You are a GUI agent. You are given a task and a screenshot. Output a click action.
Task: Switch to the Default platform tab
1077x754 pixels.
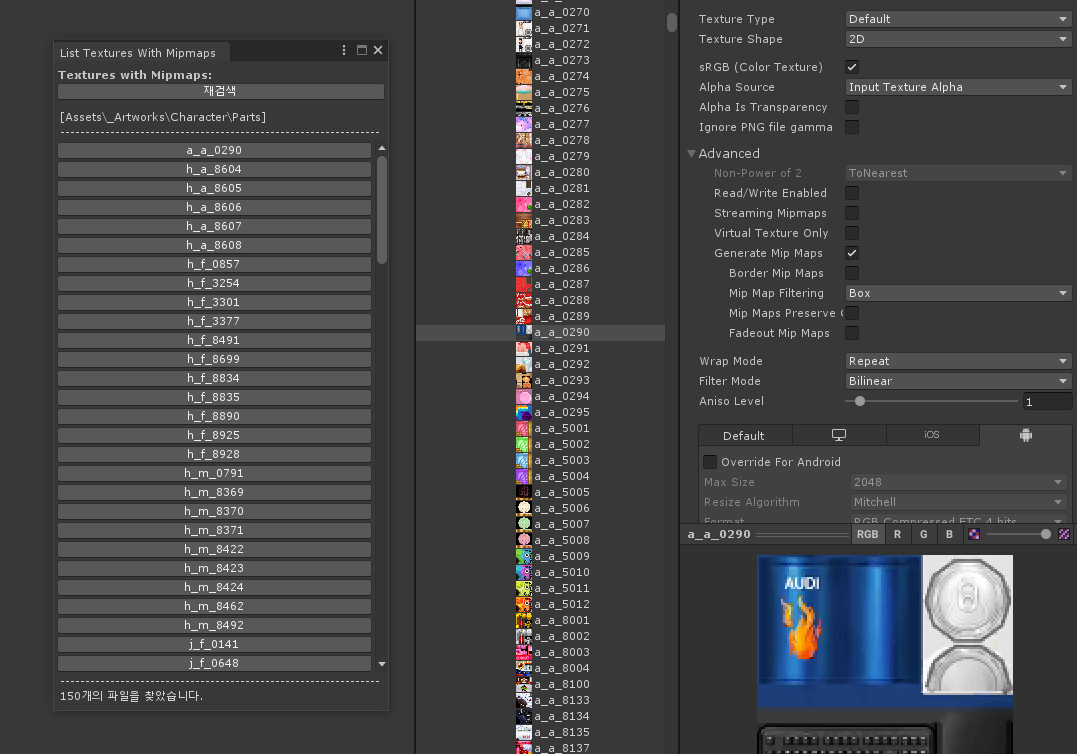pyautogui.click(x=744, y=435)
